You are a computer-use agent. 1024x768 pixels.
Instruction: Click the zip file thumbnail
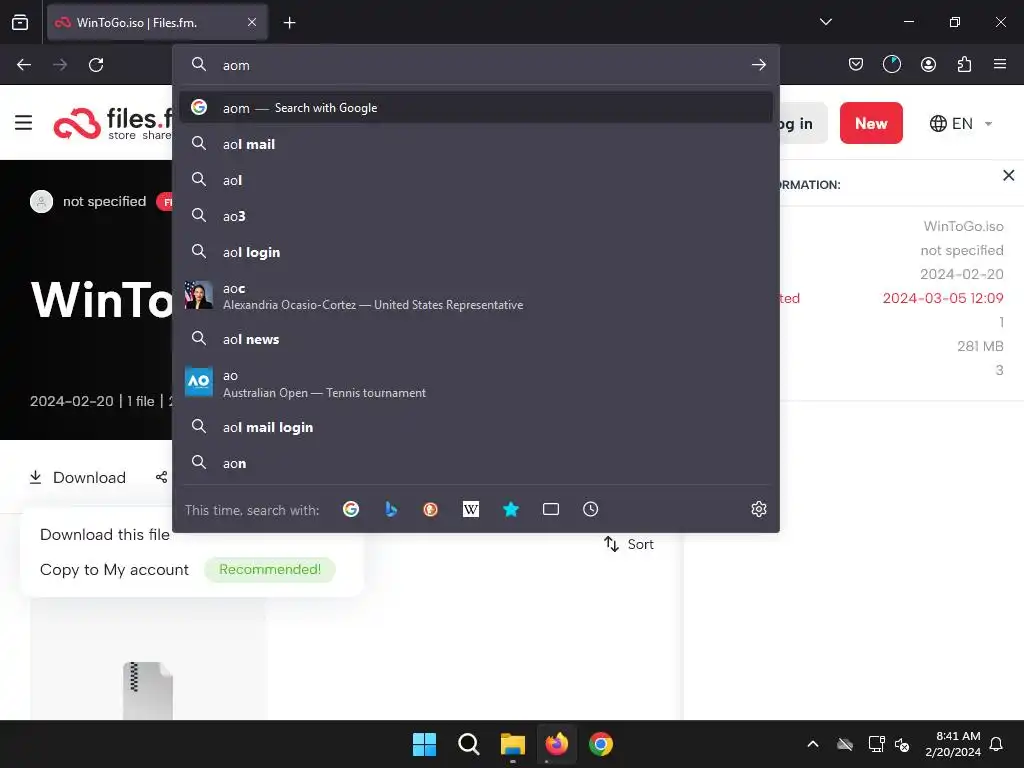148,691
